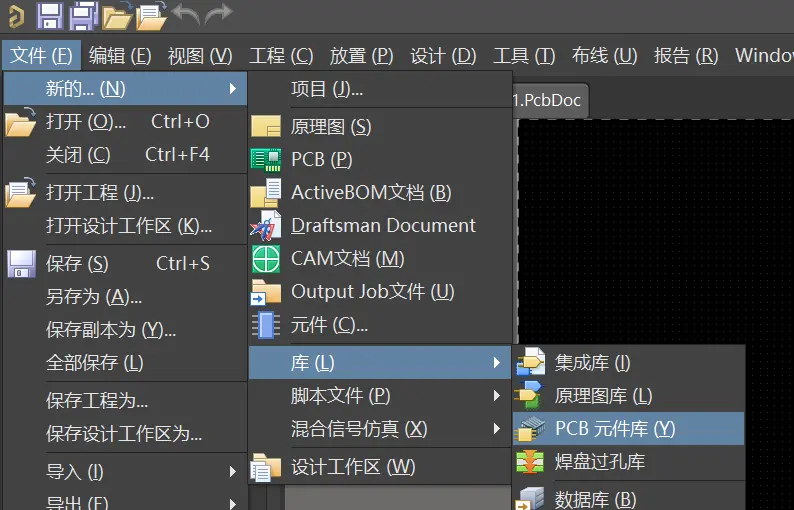Screen dimensions: 794x510
Task: Select PCB 元件库 (Y) entry
Action: click(x=628, y=428)
